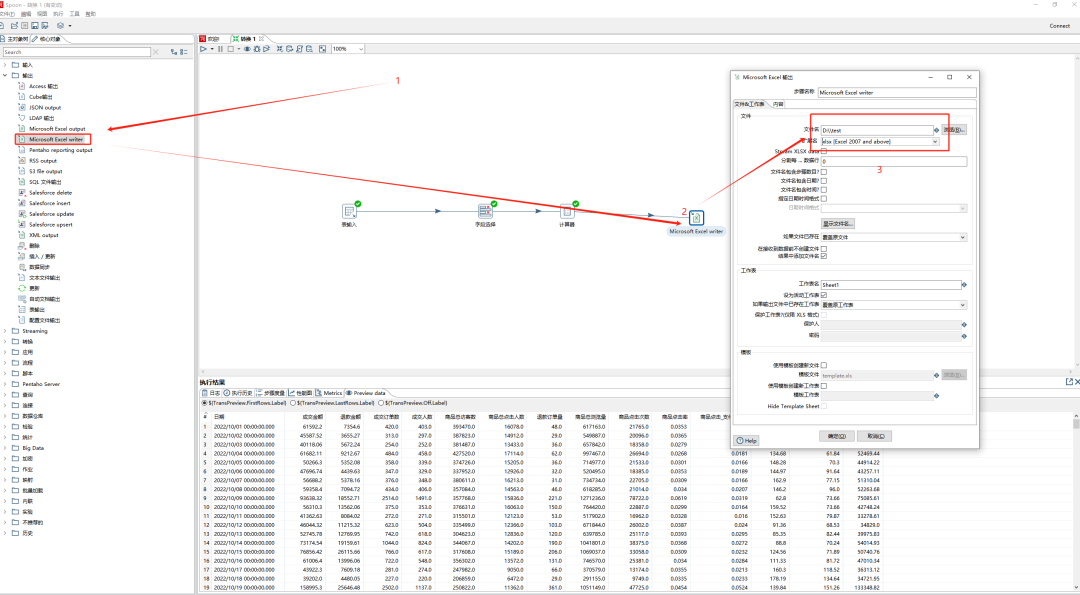This screenshot has height=595, width=1080.
Task: Click variable diamond icon beside 文件名 field
Action: click(x=936, y=129)
